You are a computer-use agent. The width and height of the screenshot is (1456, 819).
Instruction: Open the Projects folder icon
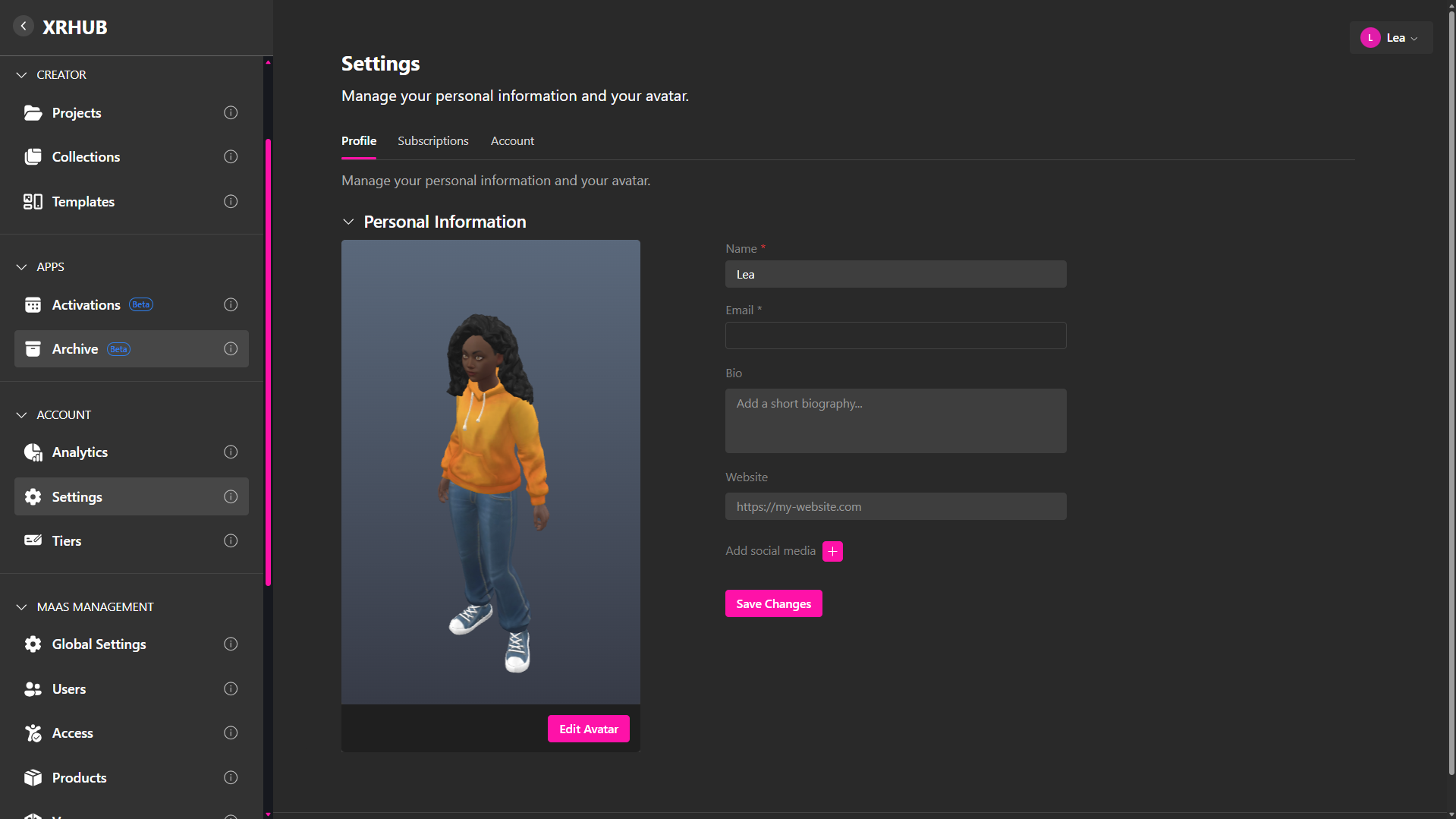pos(33,112)
